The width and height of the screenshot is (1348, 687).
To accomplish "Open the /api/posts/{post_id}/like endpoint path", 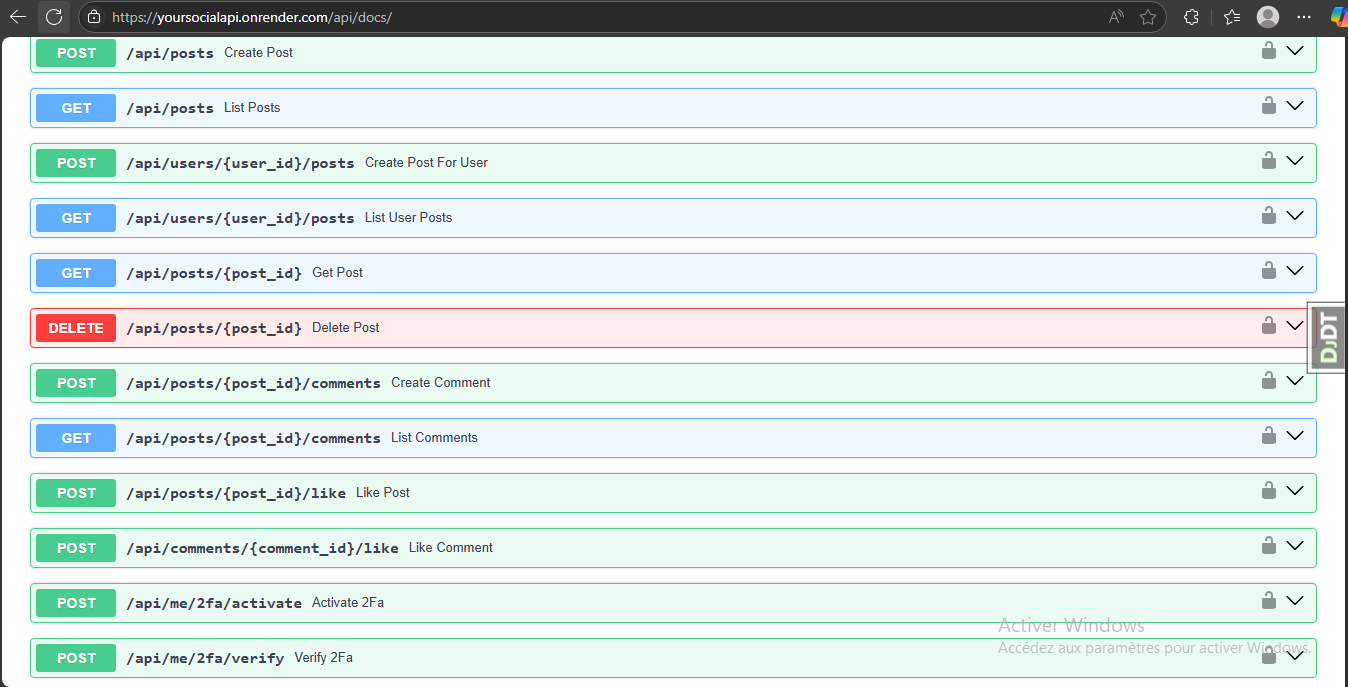I will (x=236, y=493).
